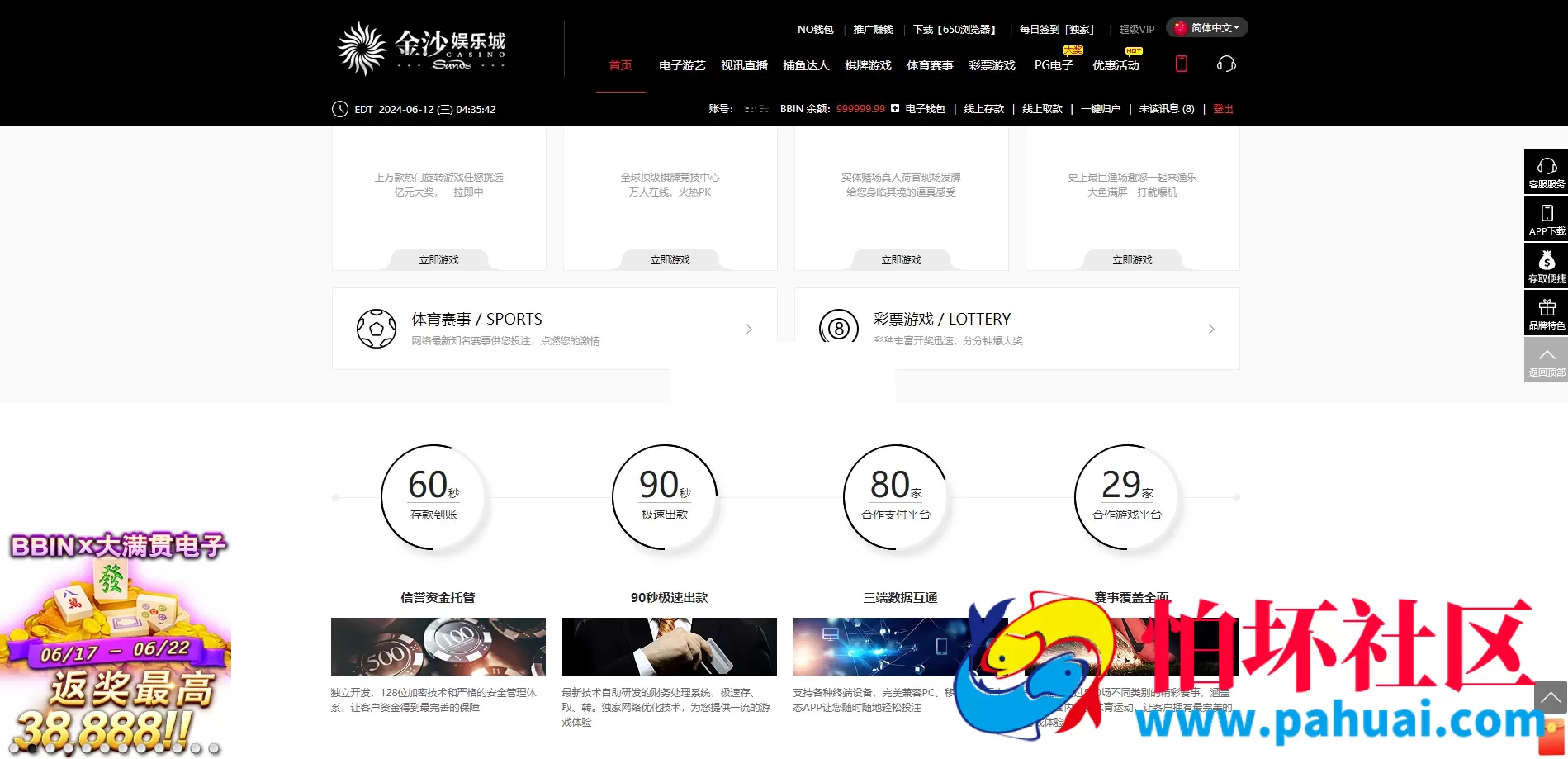Viewport: 1568px width, 759px height.
Task: Click the 信誉资金托管 heading
Action: coord(438,597)
